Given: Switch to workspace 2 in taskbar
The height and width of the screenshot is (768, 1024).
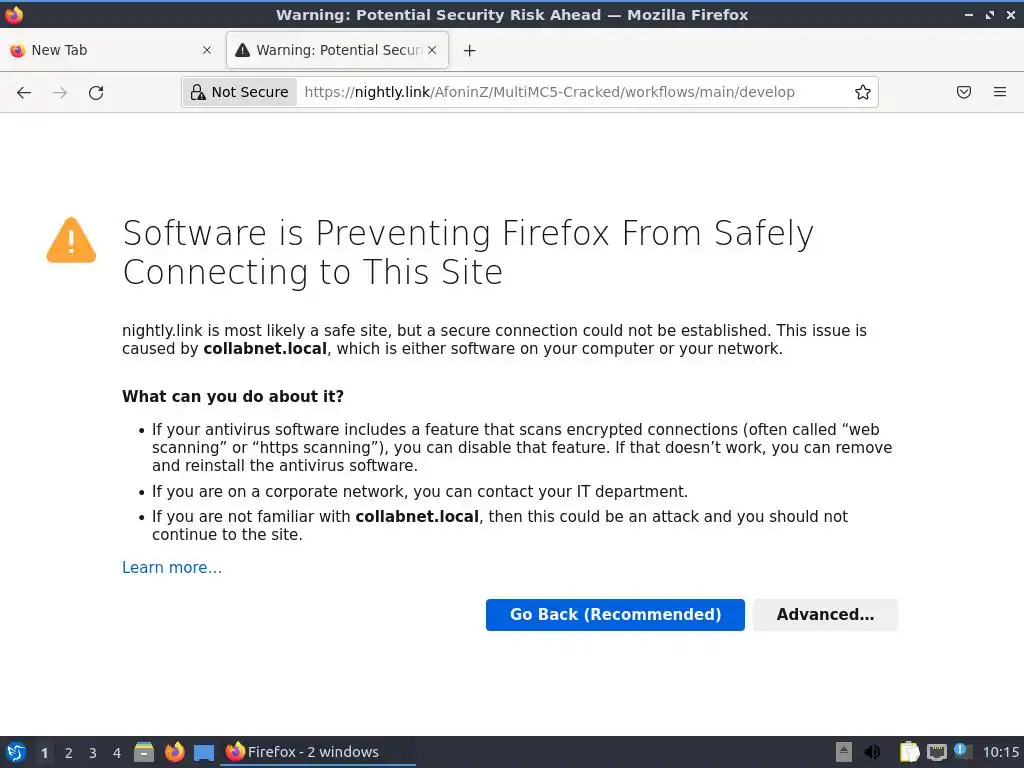Looking at the screenshot, I should [69, 753].
